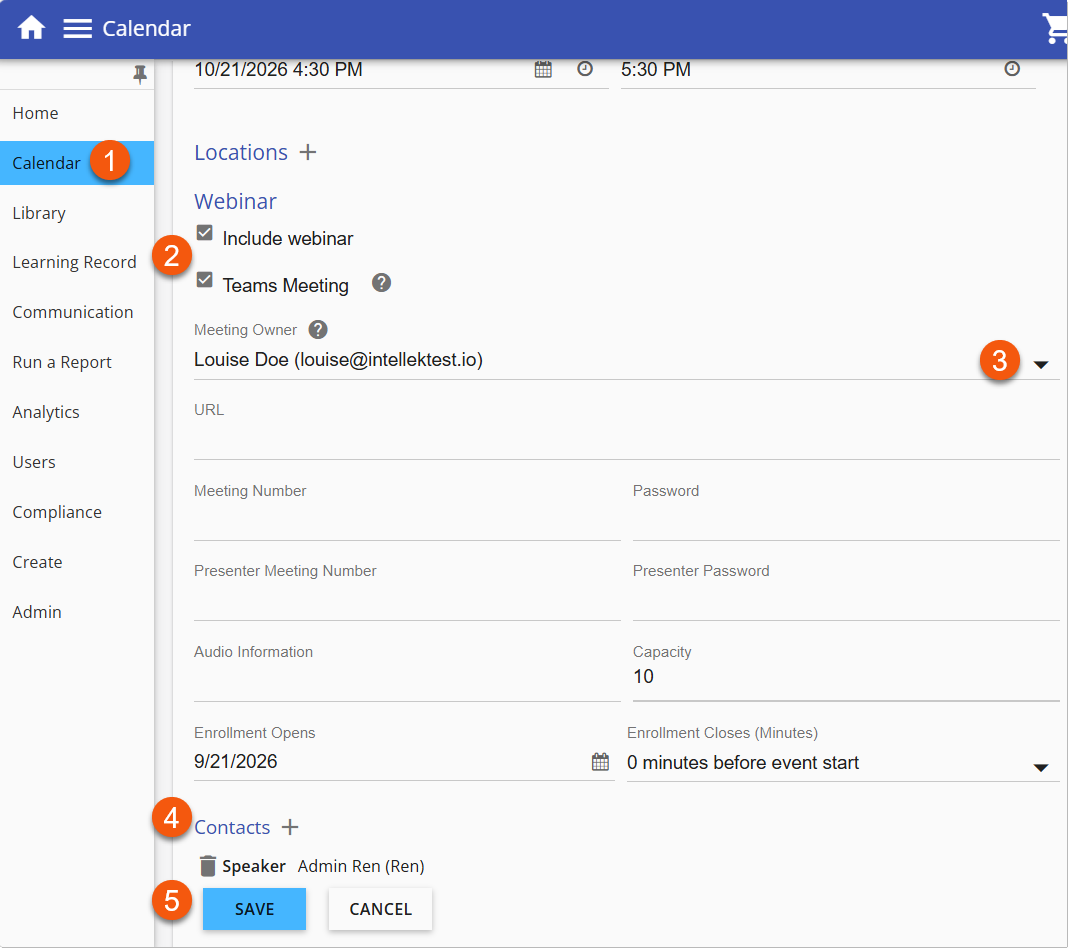Add a contact with the plus icon
The height and width of the screenshot is (950, 1070).
point(290,827)
